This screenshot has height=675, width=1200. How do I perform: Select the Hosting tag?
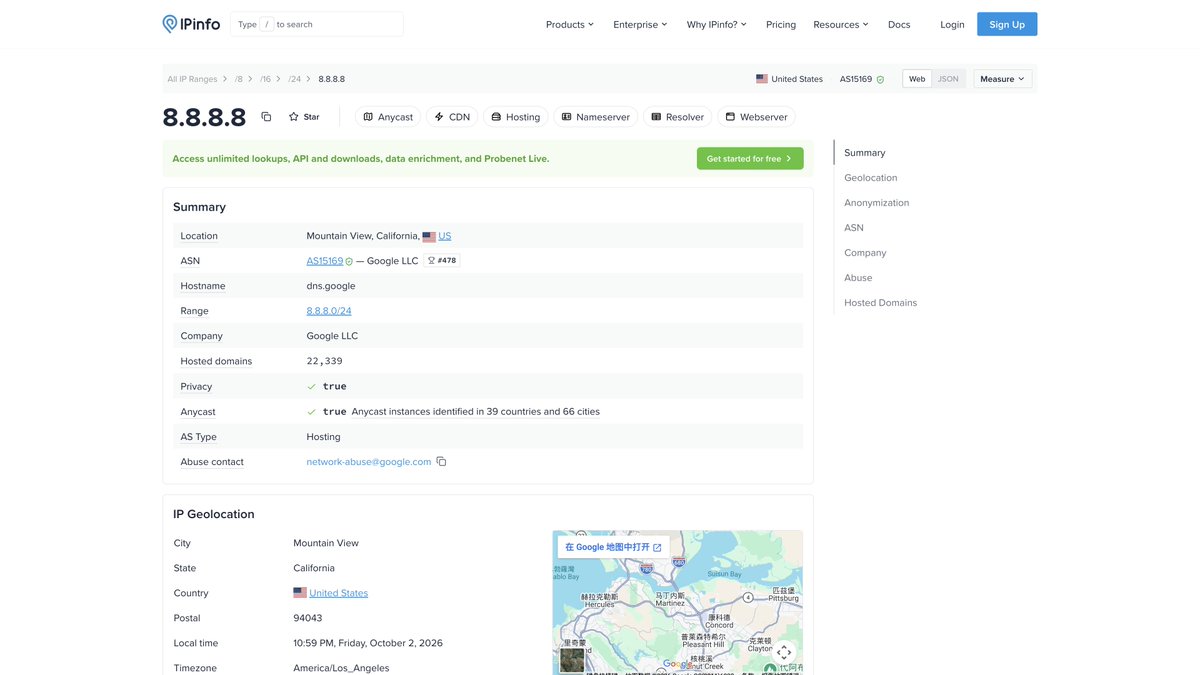coord(516,117)
